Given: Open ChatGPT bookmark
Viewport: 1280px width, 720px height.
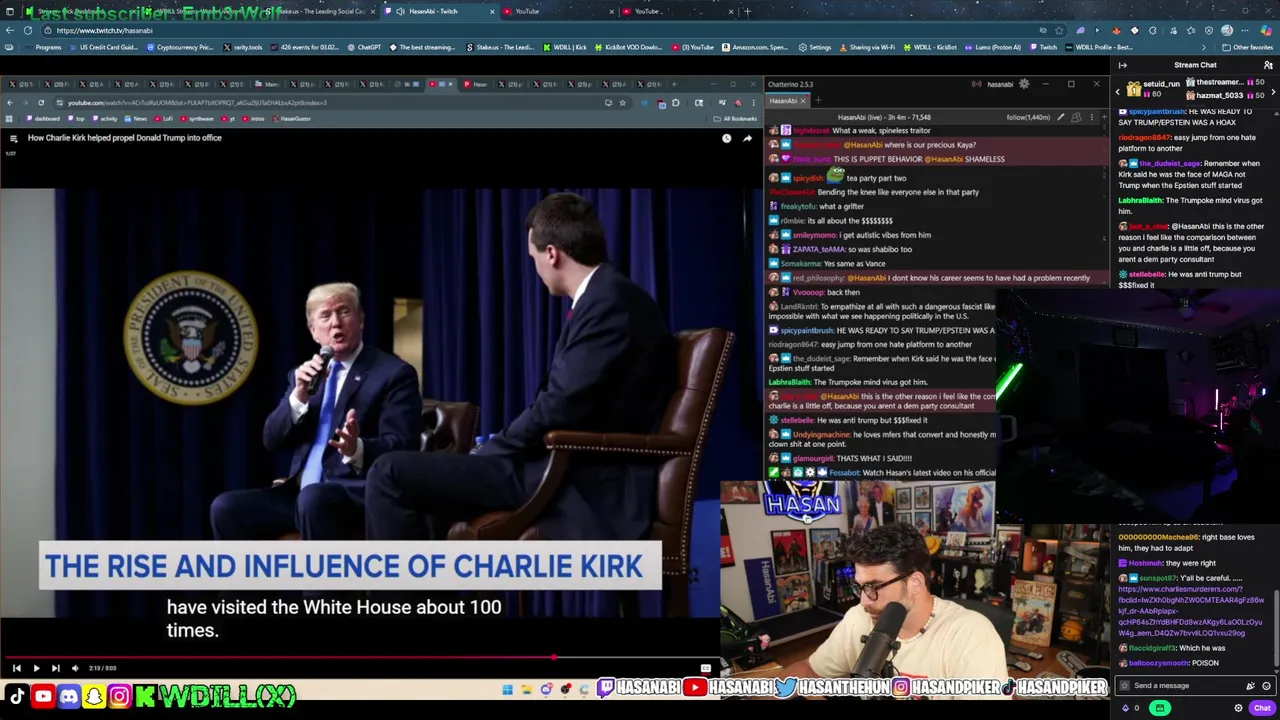Looking at the screenshot, I should tap(364, 47).
